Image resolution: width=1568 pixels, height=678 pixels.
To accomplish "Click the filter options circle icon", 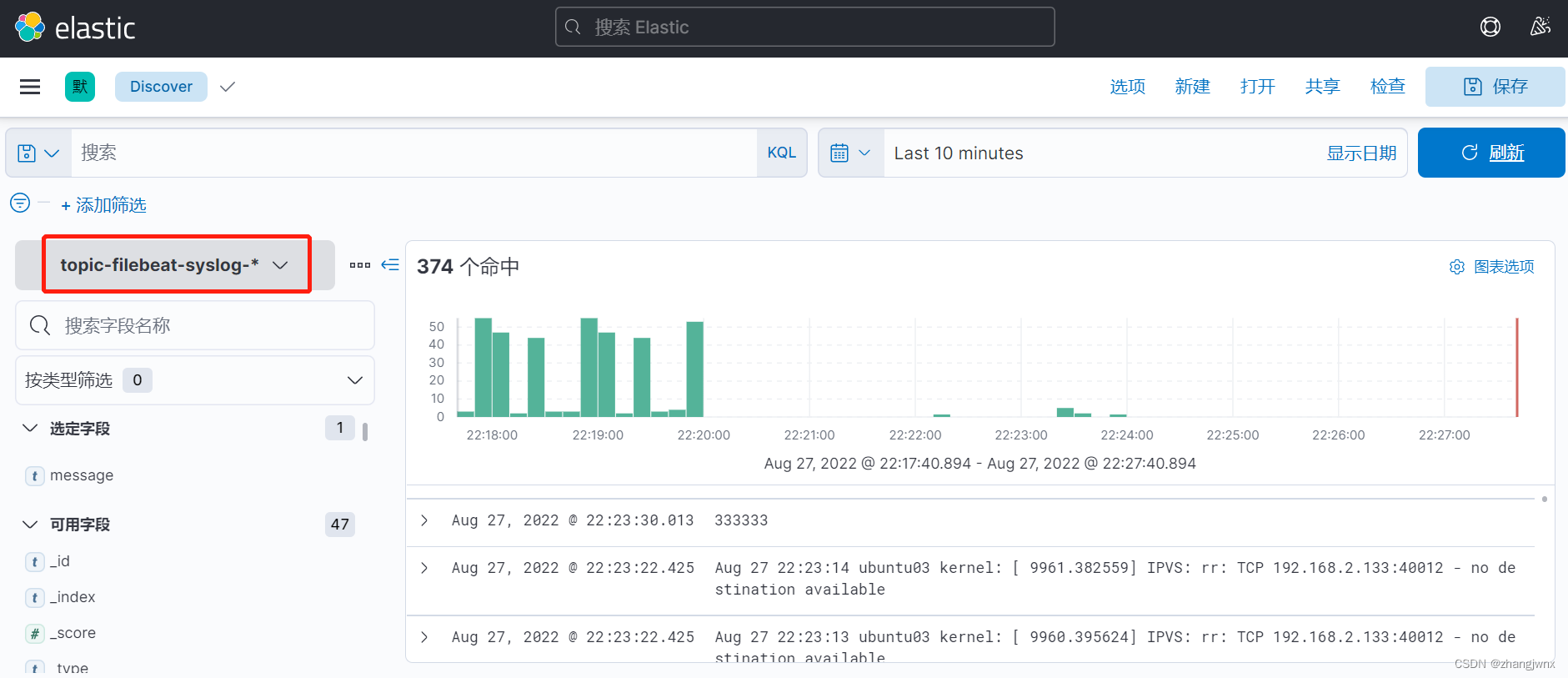I will (x=20, y=203).
